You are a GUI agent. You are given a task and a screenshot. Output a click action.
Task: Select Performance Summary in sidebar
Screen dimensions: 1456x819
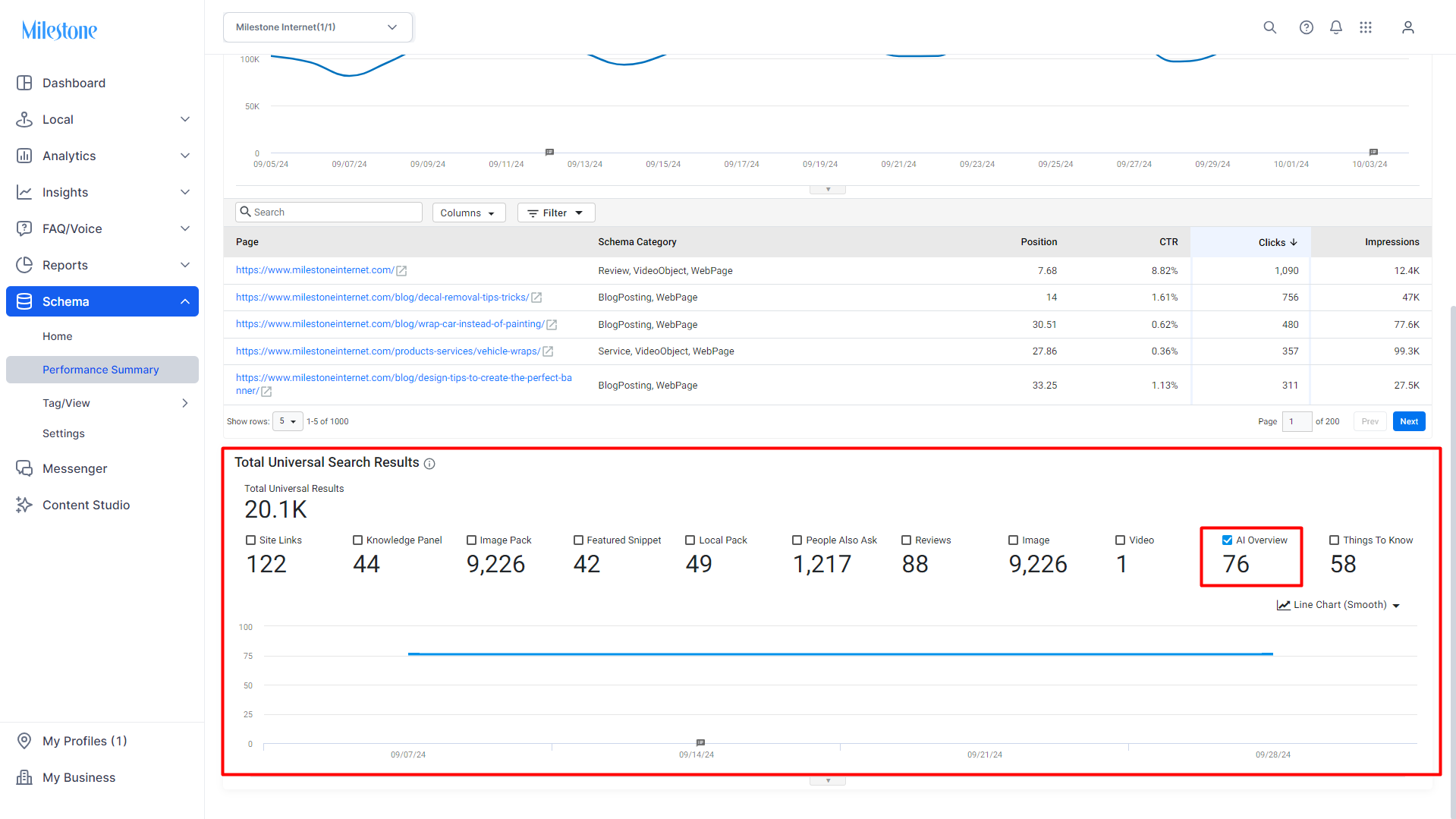pyautogui.click(x=102, y=370)
